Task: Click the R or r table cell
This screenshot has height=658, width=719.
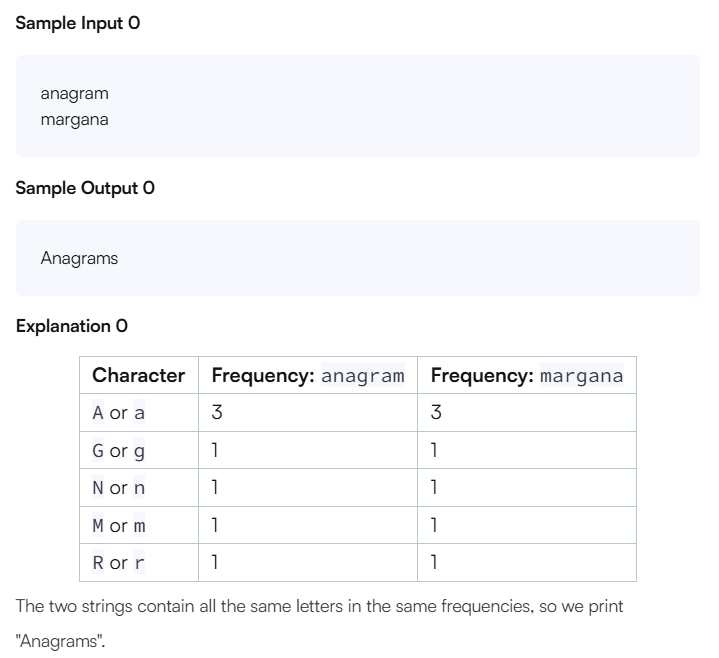Action: 139,563
